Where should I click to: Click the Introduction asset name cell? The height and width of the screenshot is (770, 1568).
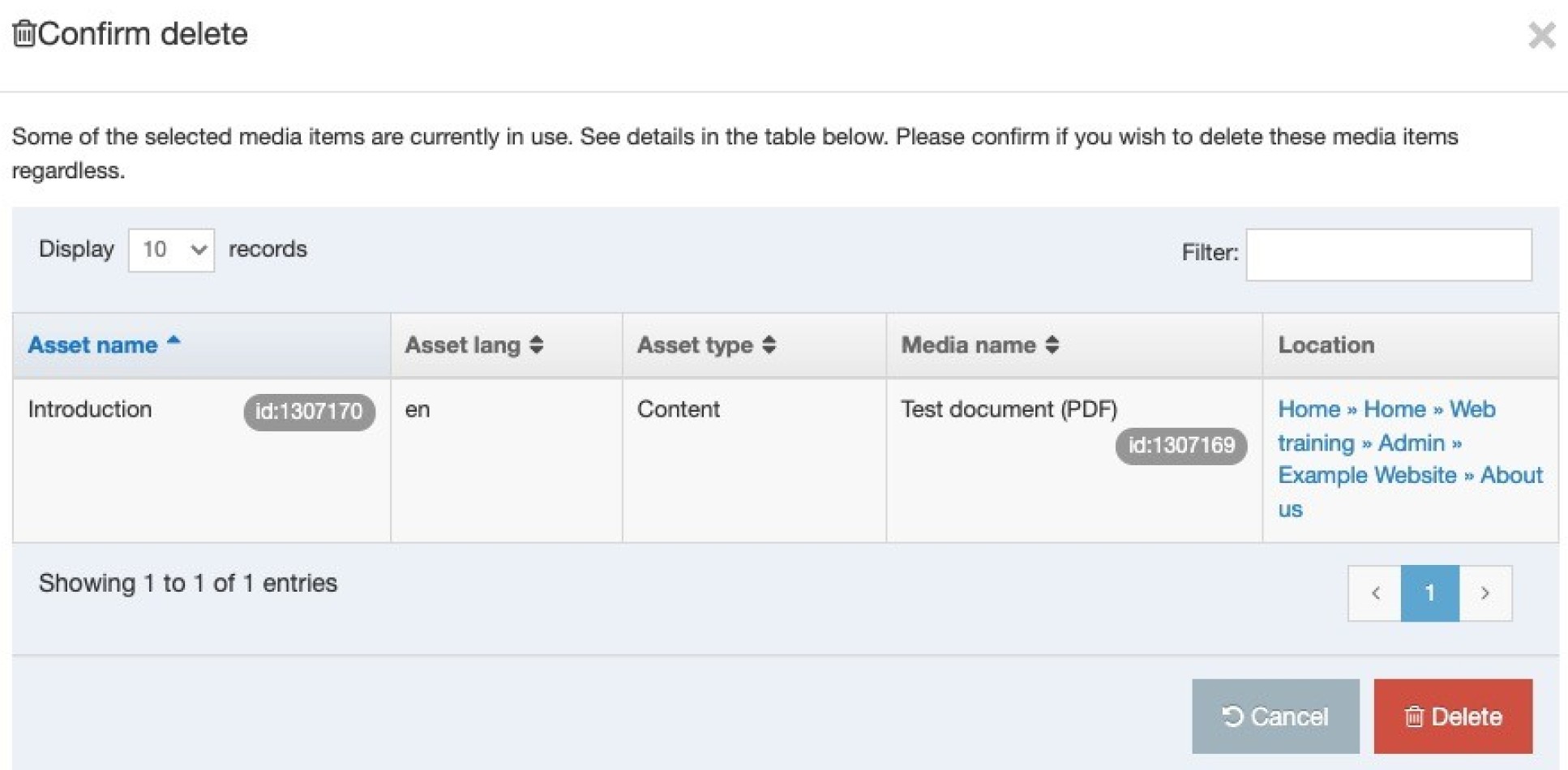click(90, 409)
